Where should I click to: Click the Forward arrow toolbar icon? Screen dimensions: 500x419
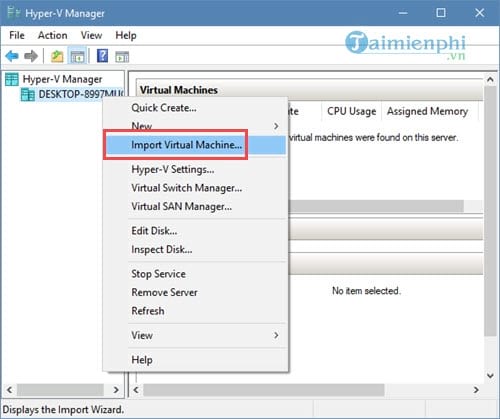click(31, 56)
